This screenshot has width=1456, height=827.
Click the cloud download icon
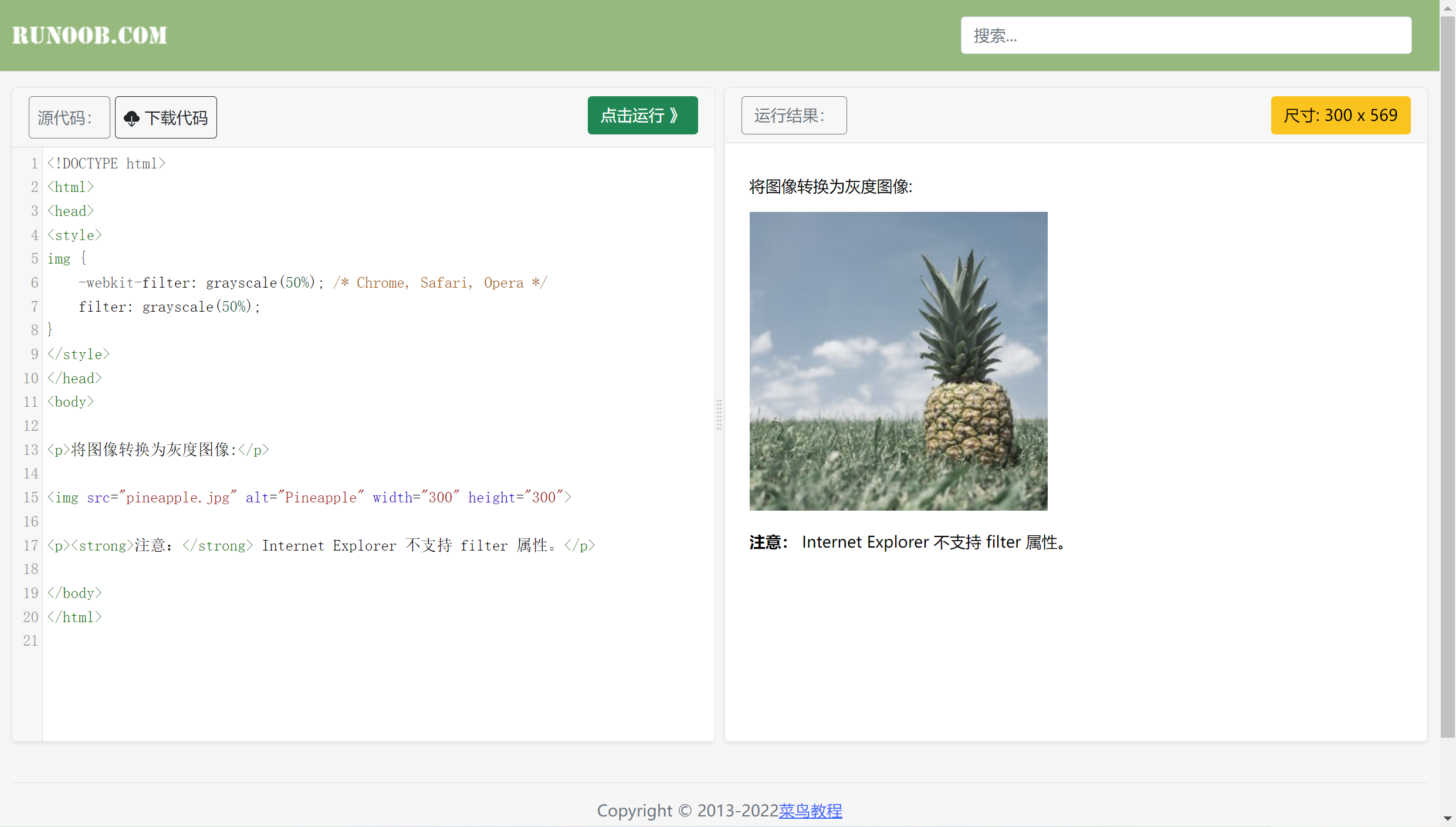tap(131, 119)
